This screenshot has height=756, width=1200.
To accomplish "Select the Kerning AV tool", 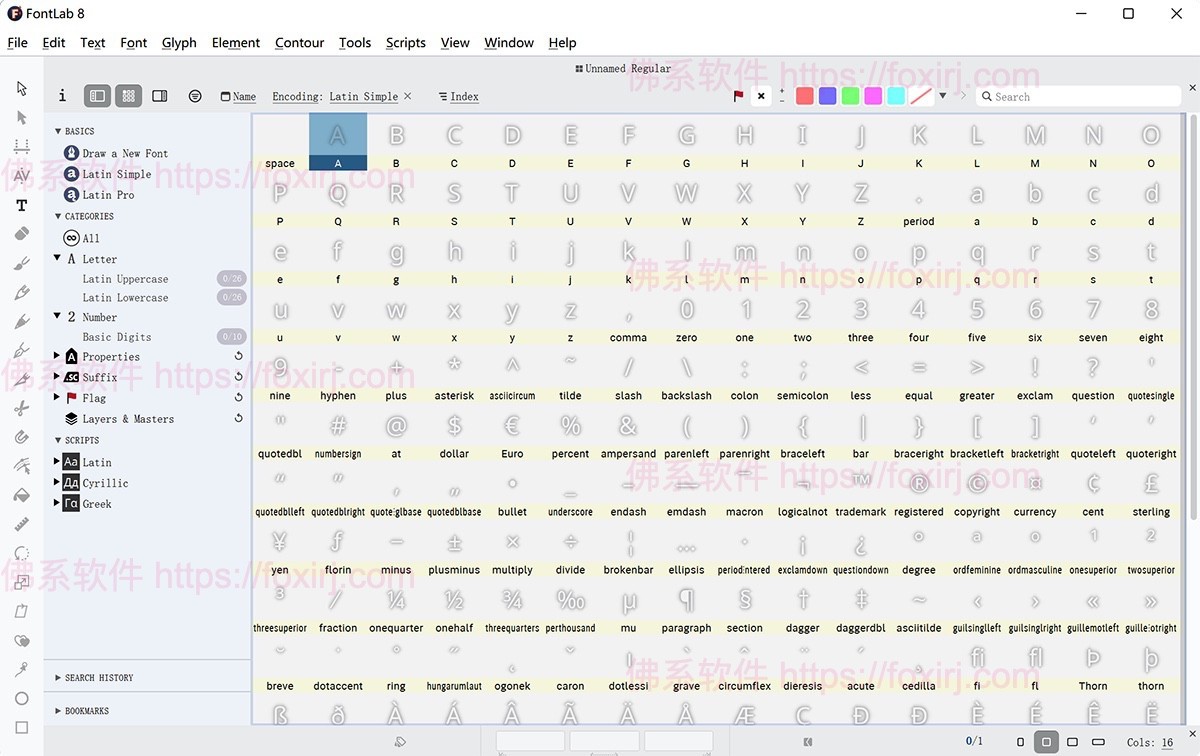I will click(21, 176).
